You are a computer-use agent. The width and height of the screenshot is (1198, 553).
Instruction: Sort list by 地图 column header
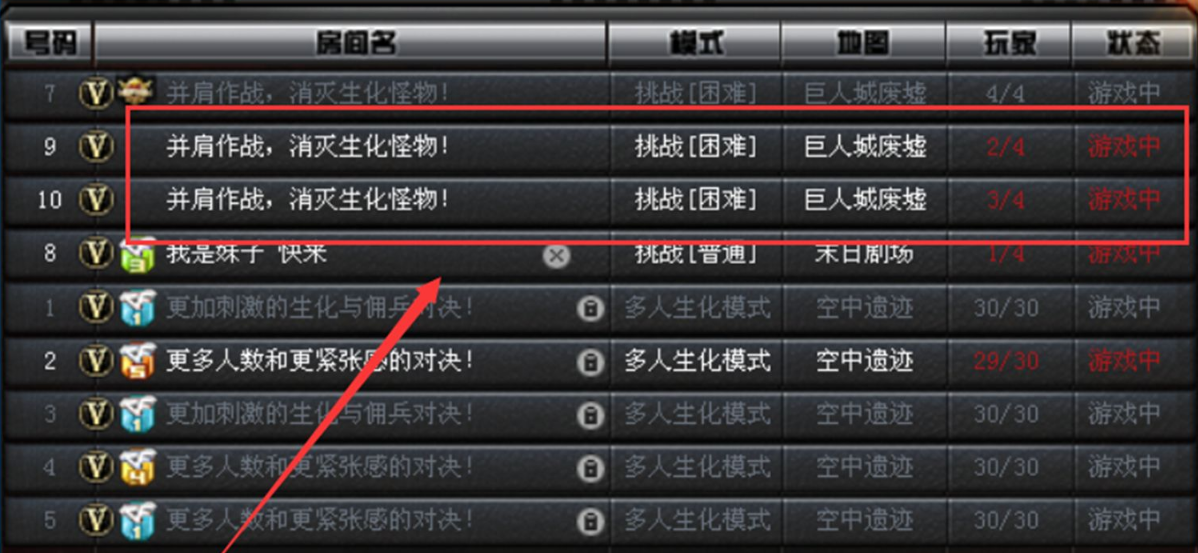point(864,43)
